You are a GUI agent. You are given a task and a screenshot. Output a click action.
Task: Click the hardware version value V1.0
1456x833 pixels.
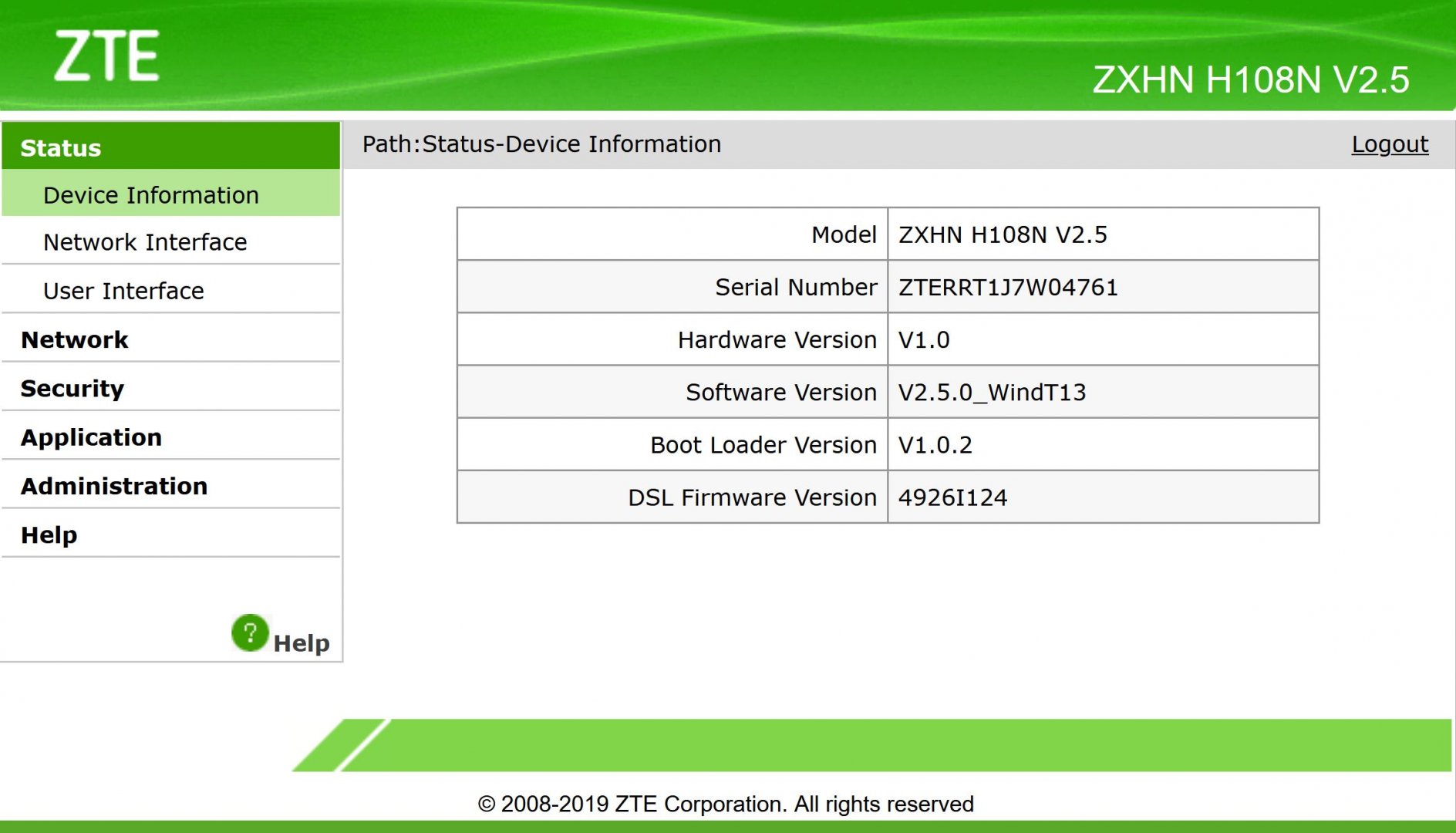pyautogui.click(x=924, y=339)
